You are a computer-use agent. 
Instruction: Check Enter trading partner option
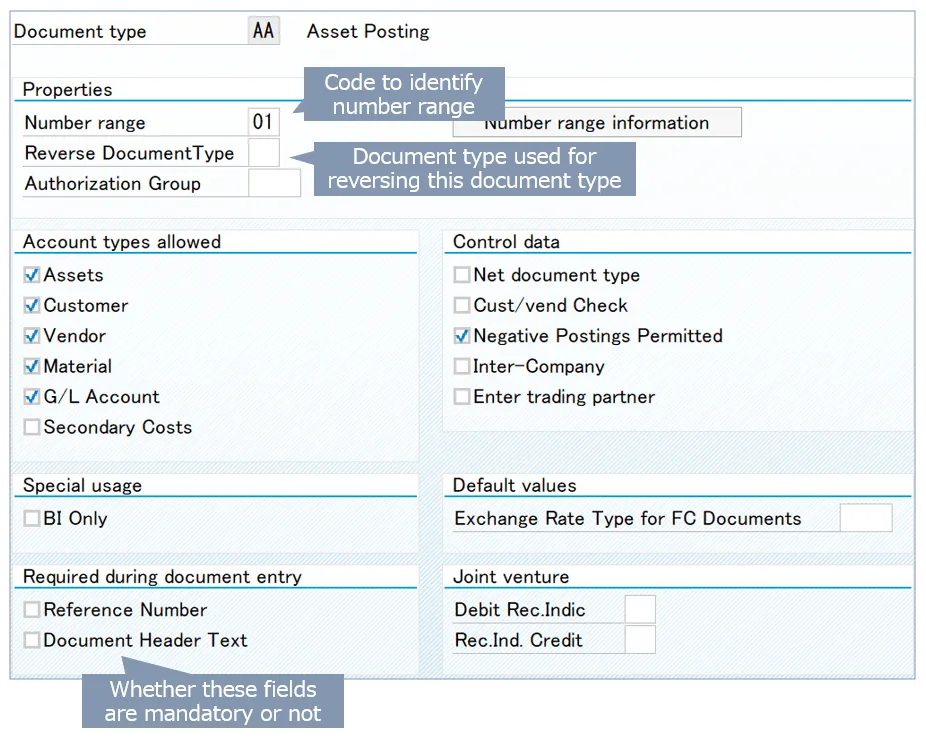pyautogui.click(x=461, y=397)
